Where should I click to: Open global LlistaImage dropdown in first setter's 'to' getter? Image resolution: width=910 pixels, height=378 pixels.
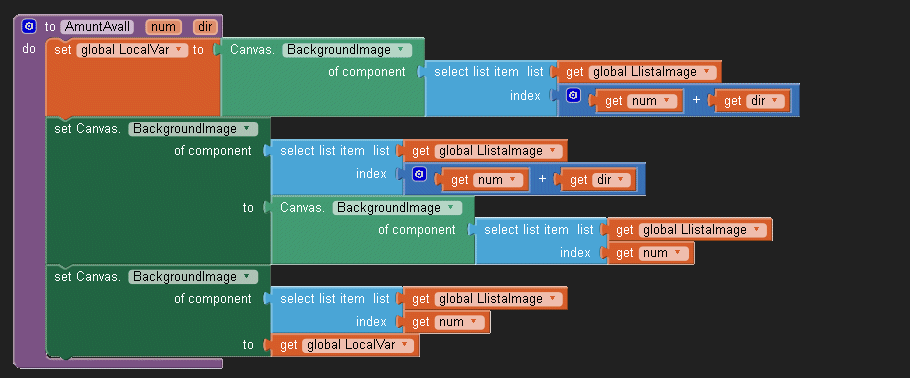pyautogui.click(x=703, y=231)
